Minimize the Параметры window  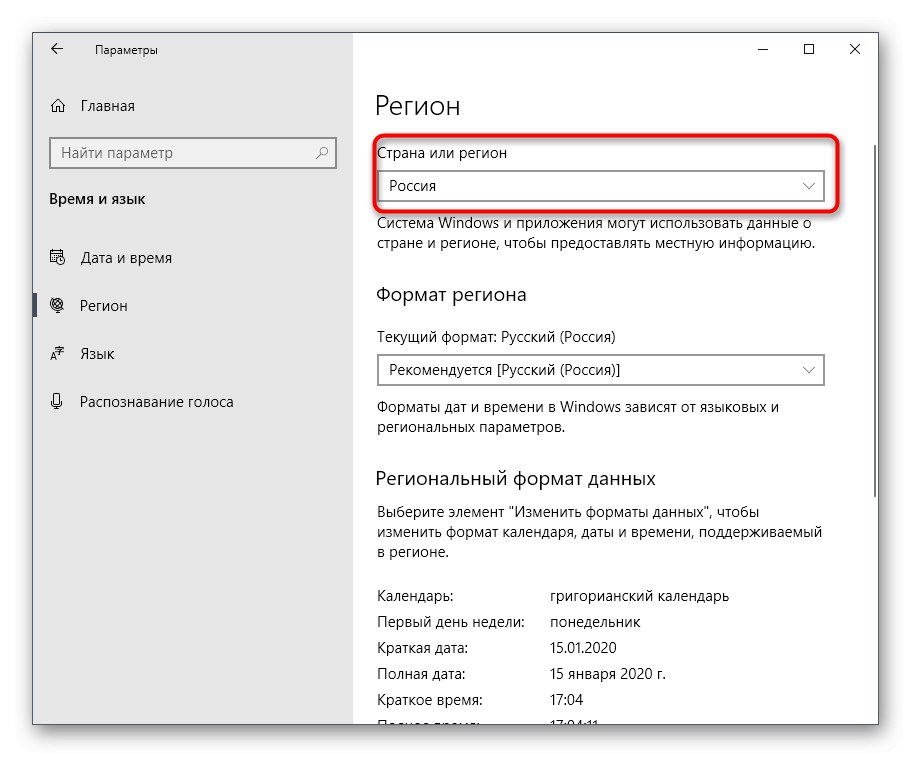point(762,49)
